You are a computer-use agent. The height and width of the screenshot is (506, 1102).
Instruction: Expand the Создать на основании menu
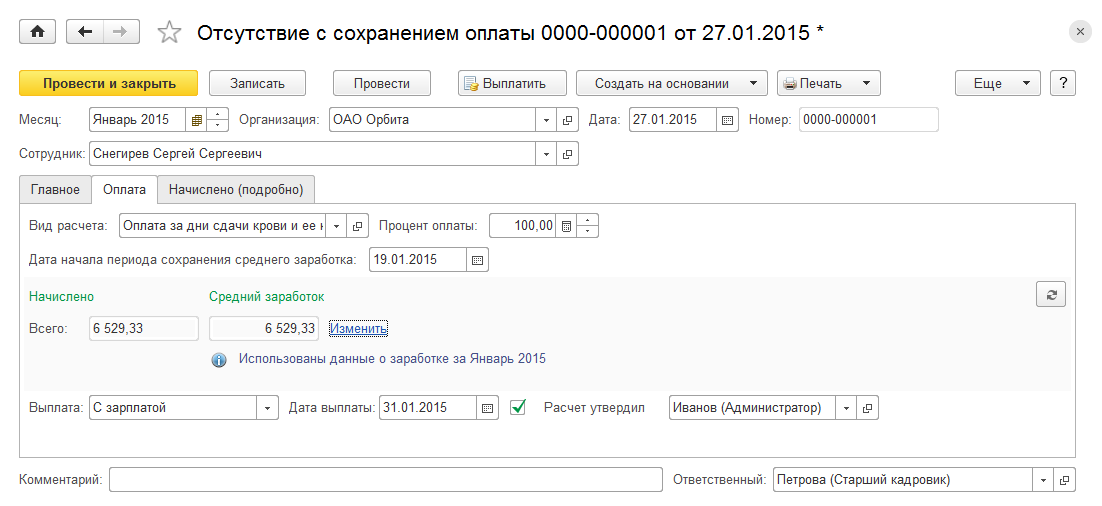coord(756,83)
